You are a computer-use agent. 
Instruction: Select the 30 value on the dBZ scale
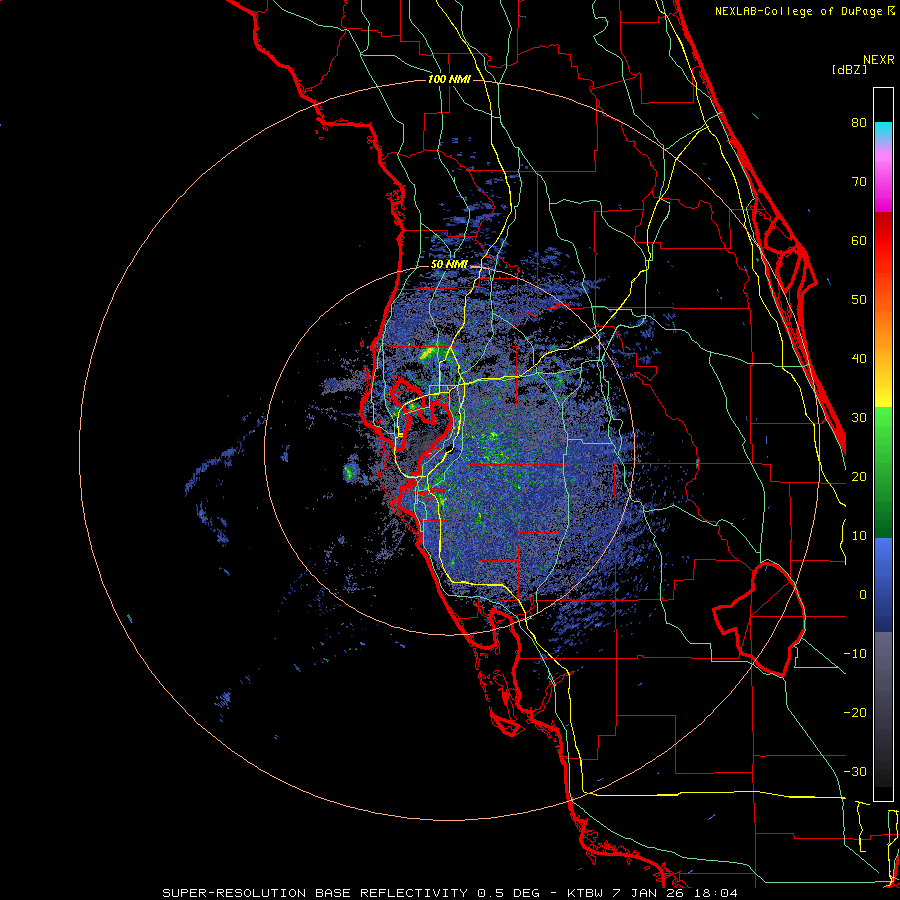859,418
